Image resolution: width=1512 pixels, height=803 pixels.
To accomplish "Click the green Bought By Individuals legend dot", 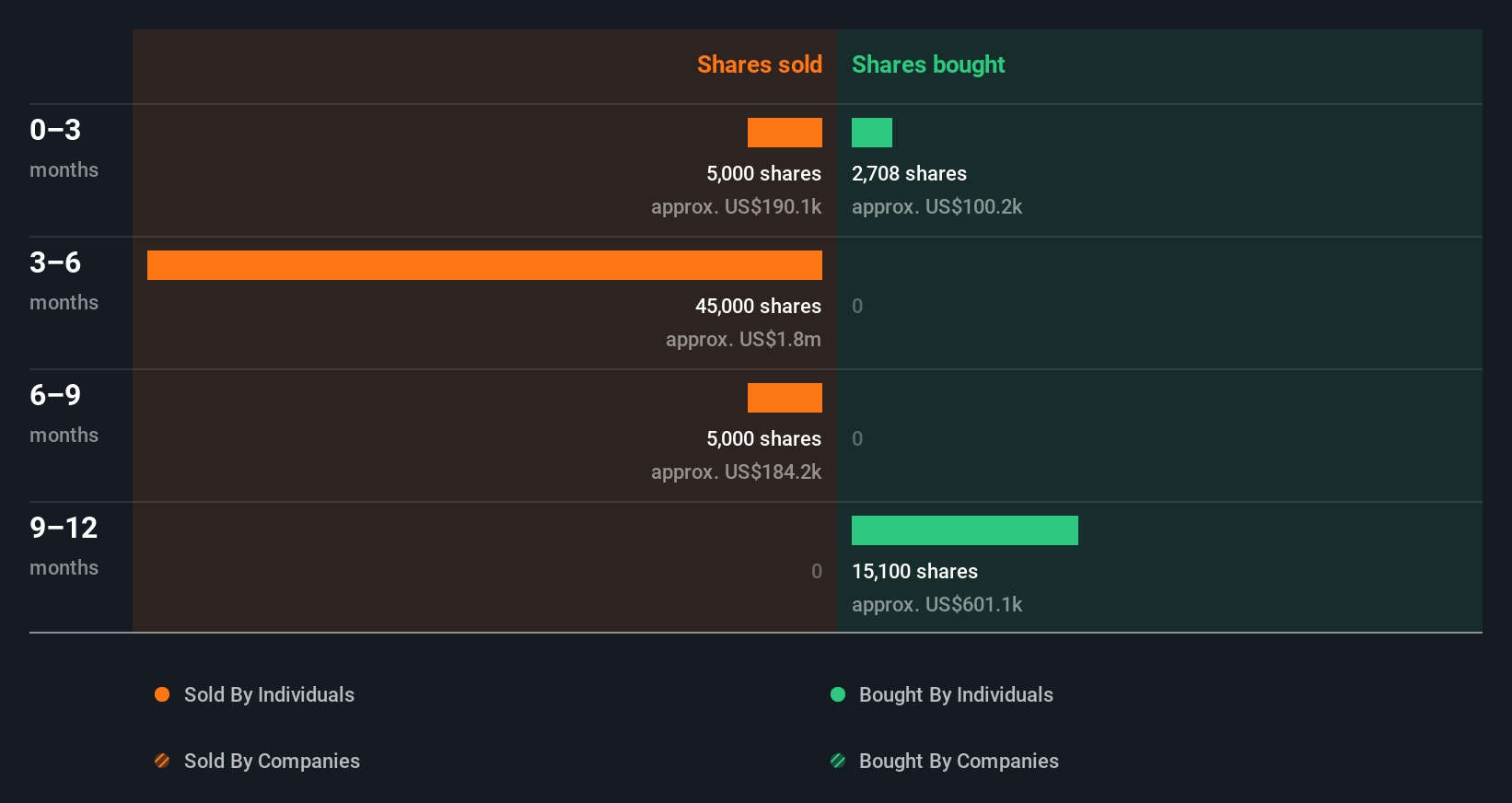I will point(838,694).
